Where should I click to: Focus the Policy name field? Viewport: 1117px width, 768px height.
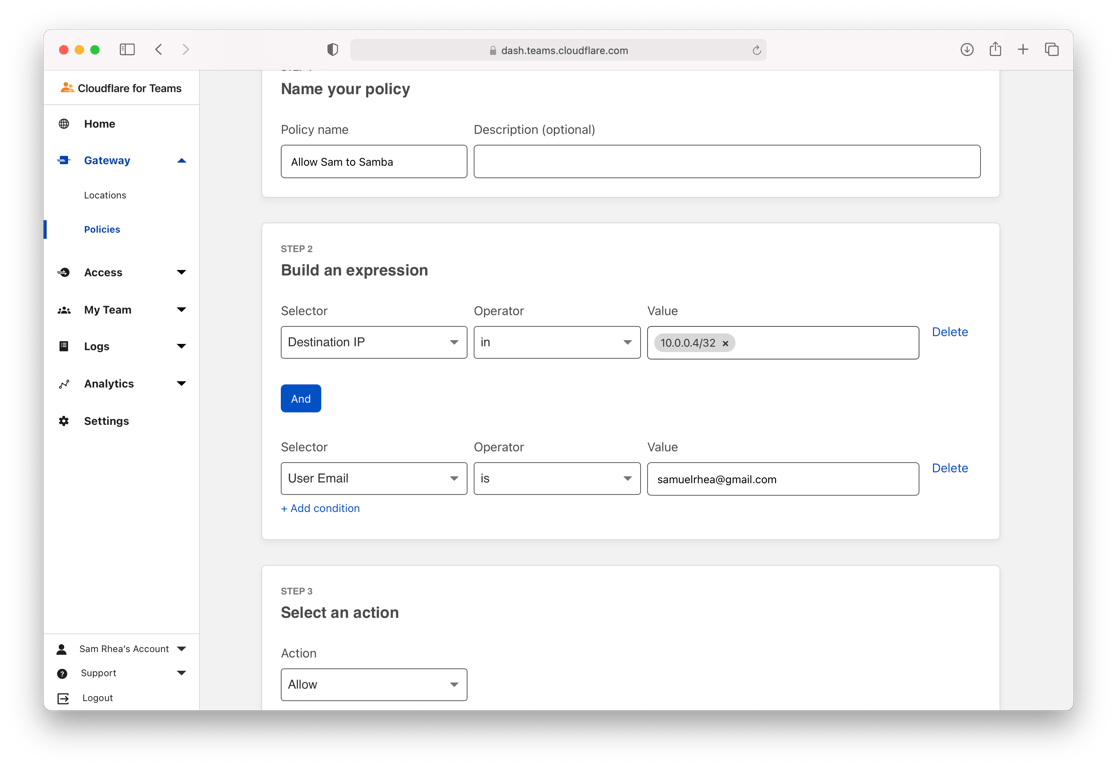tap(374, 162)
